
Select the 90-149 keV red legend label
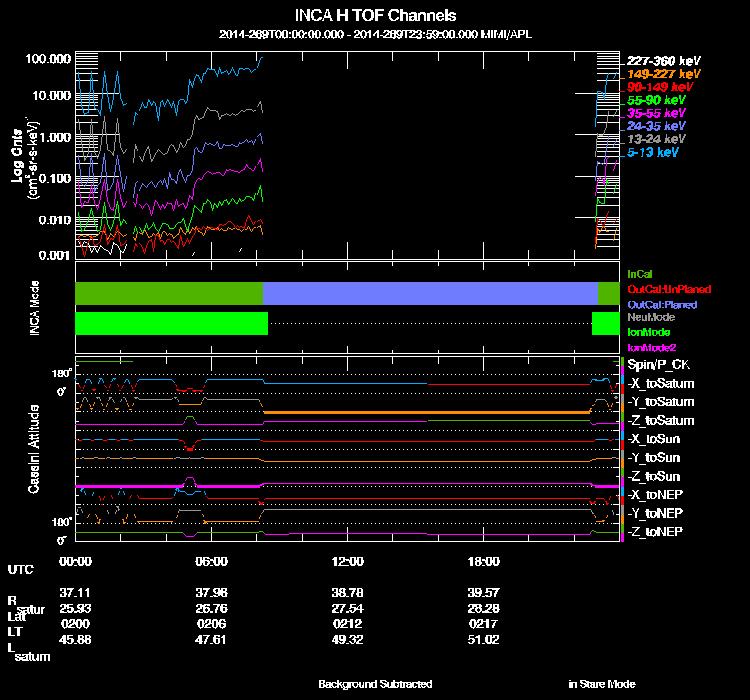(x=660, y=87)
